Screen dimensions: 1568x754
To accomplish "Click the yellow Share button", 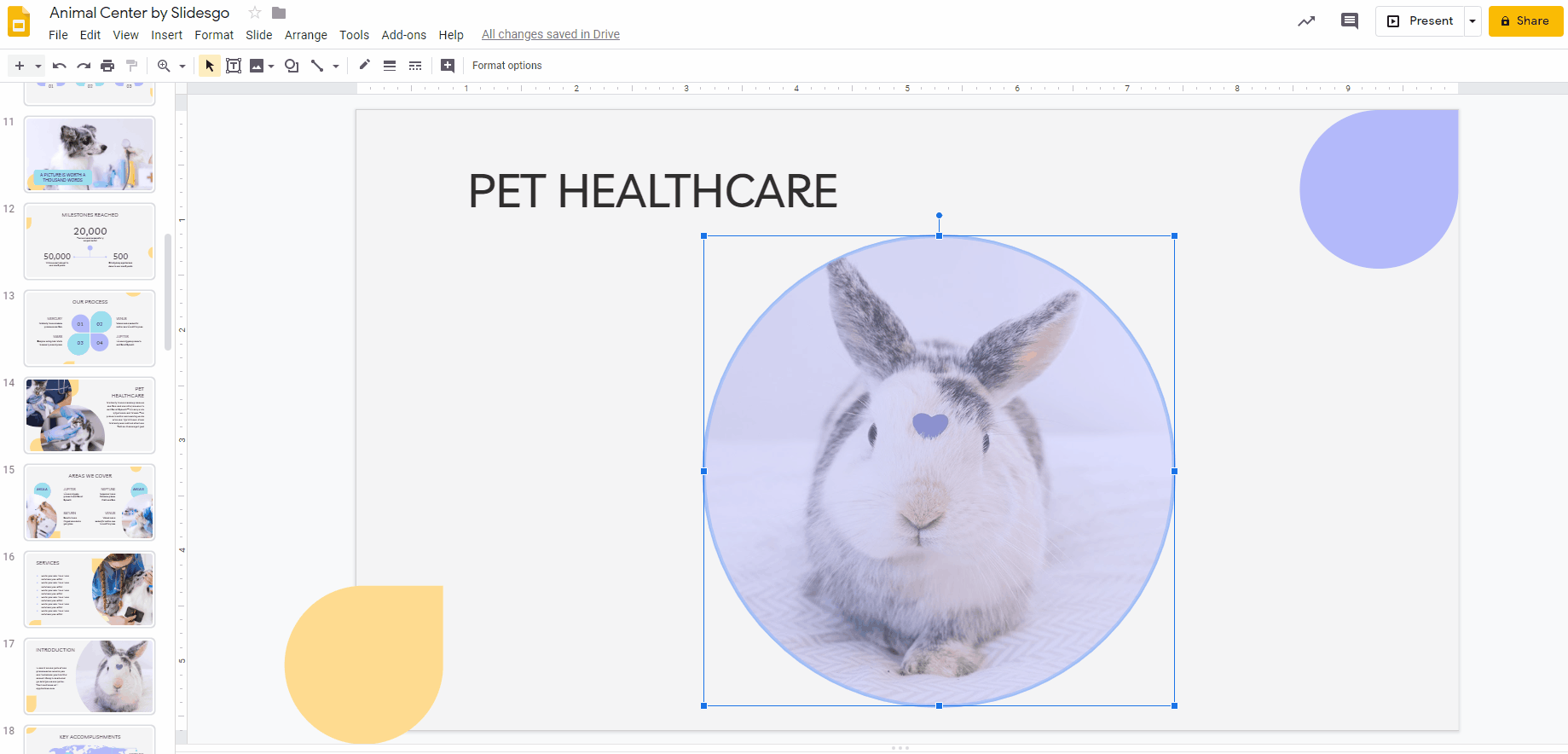I will pyautogui.click(x=1525, y=21).
